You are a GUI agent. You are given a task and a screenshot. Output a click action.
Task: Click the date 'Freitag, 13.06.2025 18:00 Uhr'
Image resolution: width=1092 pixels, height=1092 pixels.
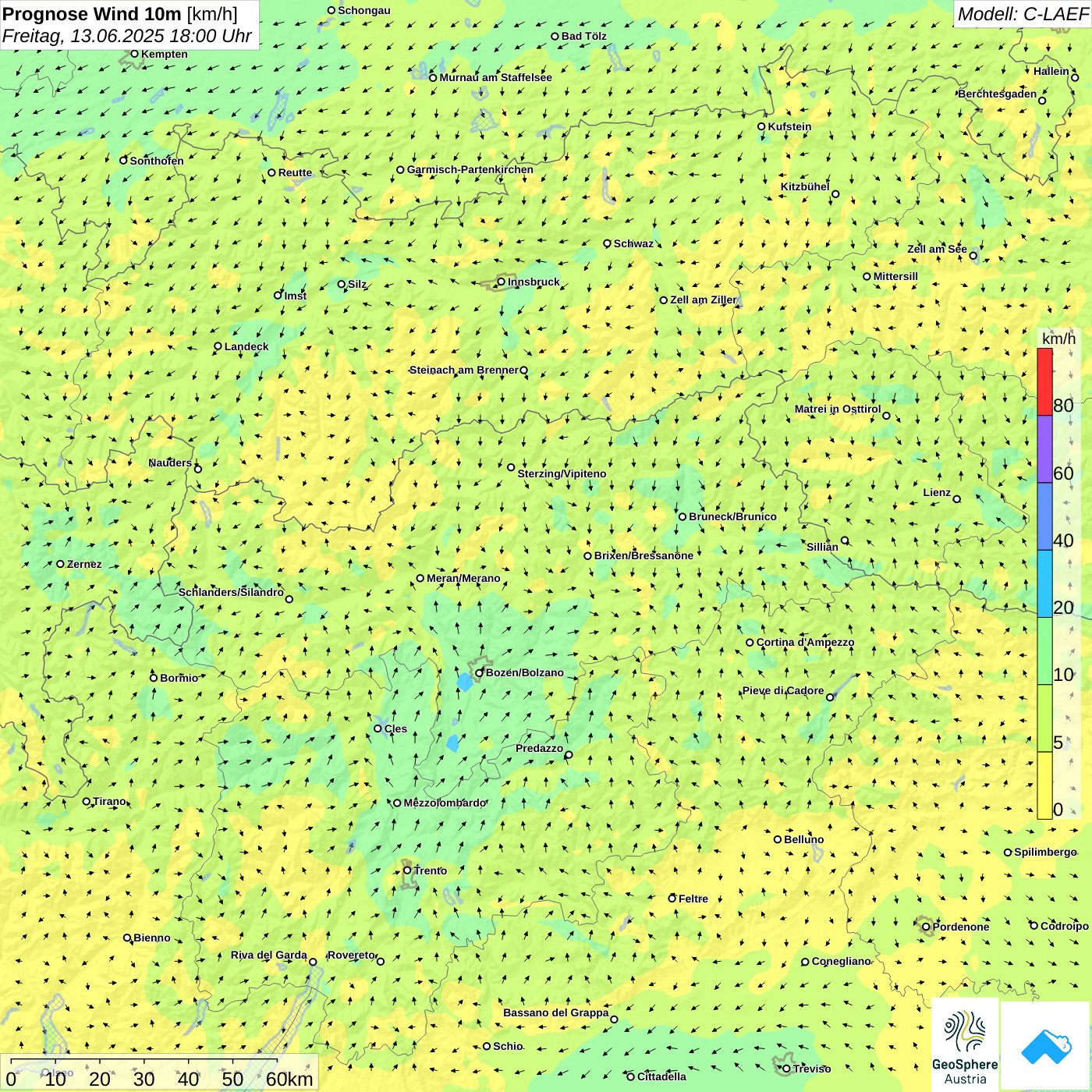(x=127, y=36)
